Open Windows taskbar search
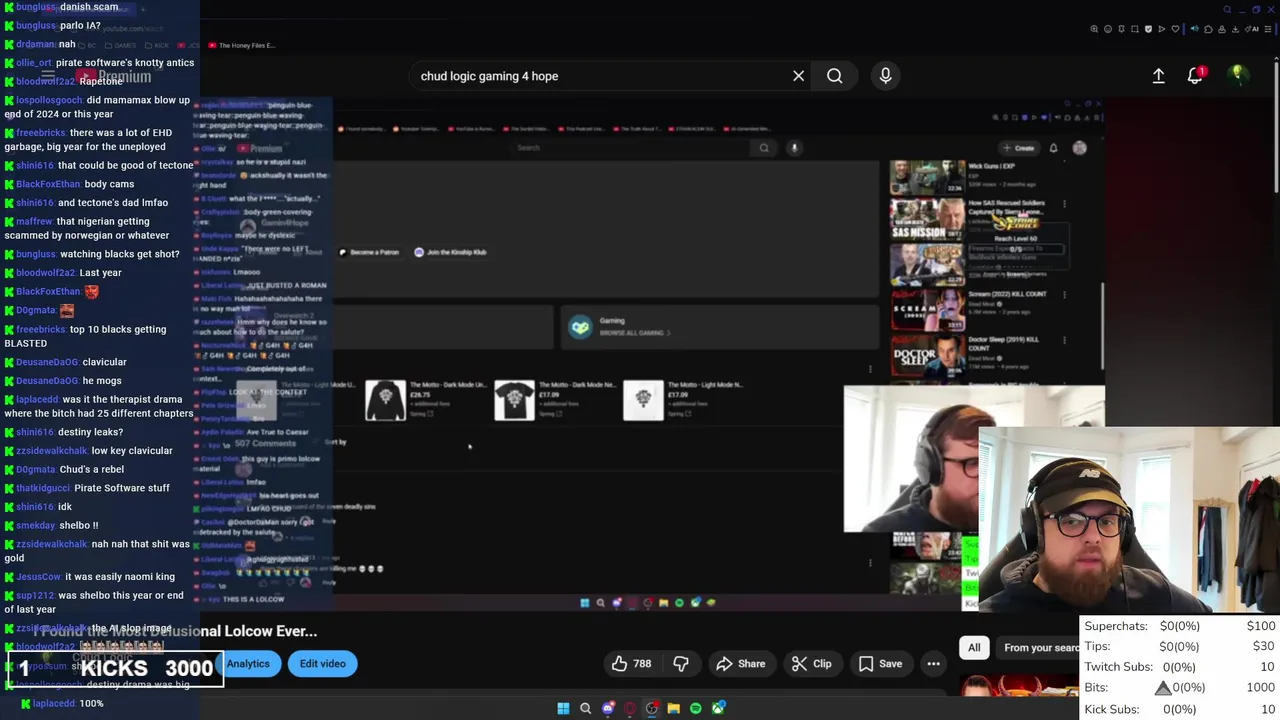This screenshot has width=1280, height=720. pos(585,708)
